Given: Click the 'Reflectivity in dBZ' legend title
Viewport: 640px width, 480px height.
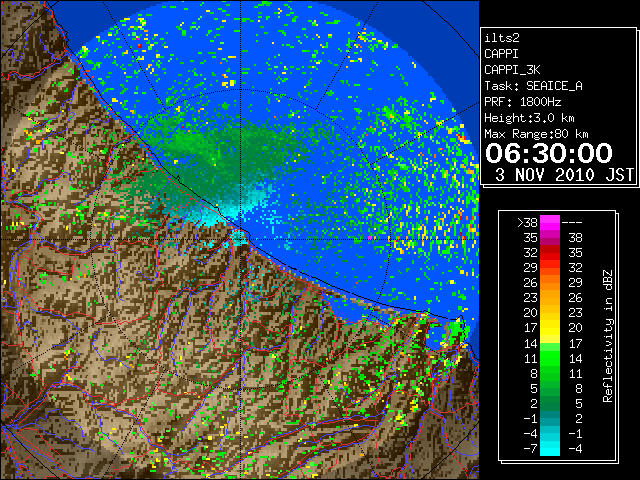Looking at the screenshot, I should click(607, 336).
